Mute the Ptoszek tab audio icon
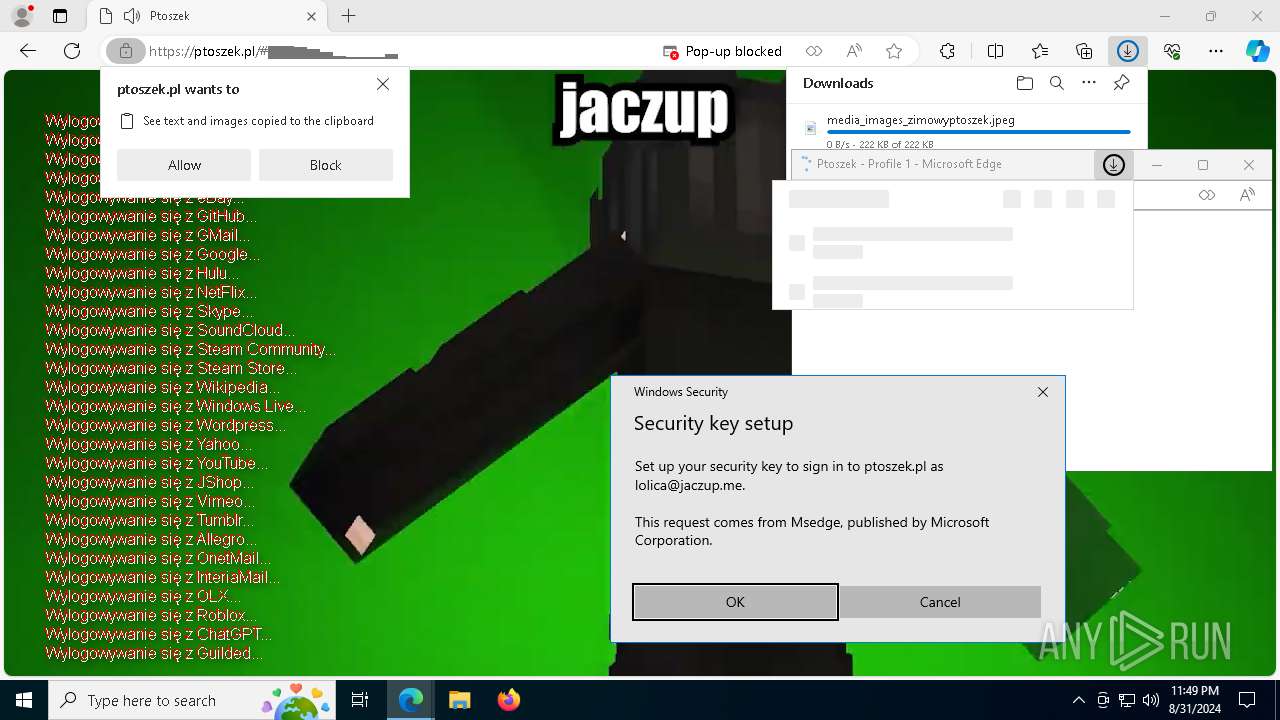The width and height of the screenshot is (1280, 720). [132, 16]
